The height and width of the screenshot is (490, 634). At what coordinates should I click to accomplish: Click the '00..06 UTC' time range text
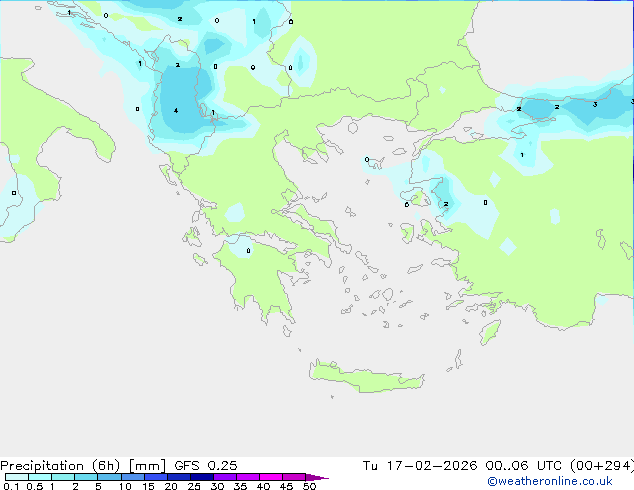524,466
